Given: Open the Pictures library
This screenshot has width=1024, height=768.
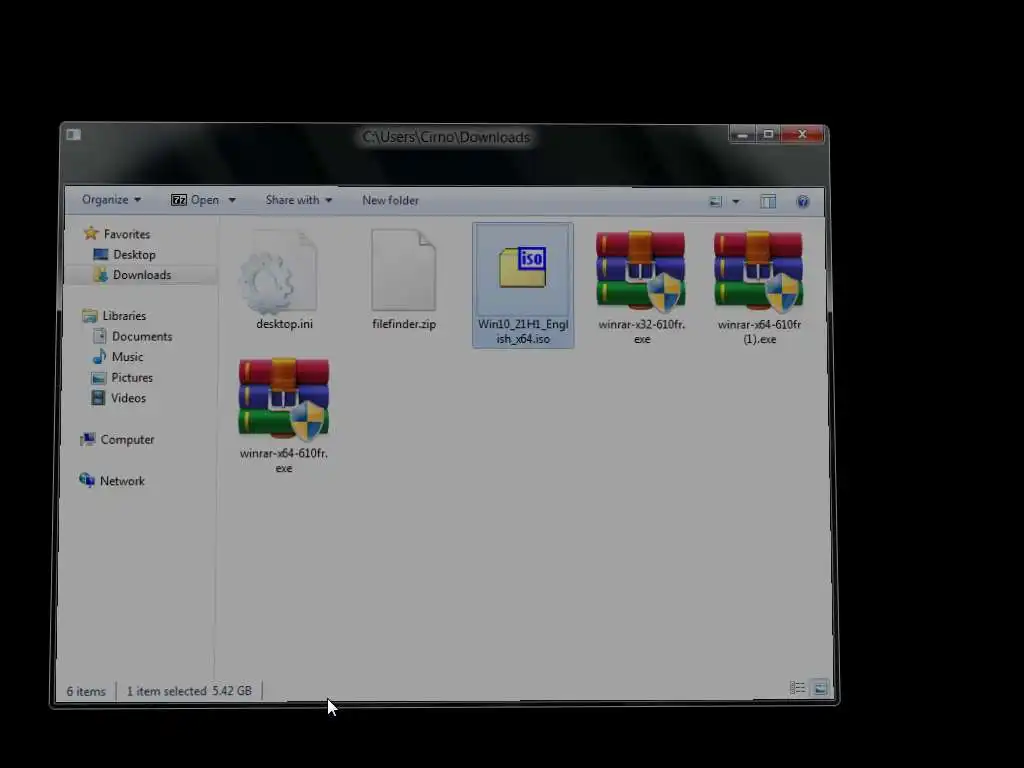Looking at the screenshot, I should tap(123, 377).
